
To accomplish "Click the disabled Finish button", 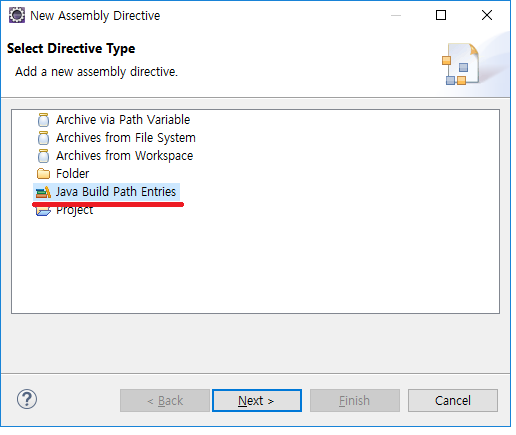I will coord(355,400).
